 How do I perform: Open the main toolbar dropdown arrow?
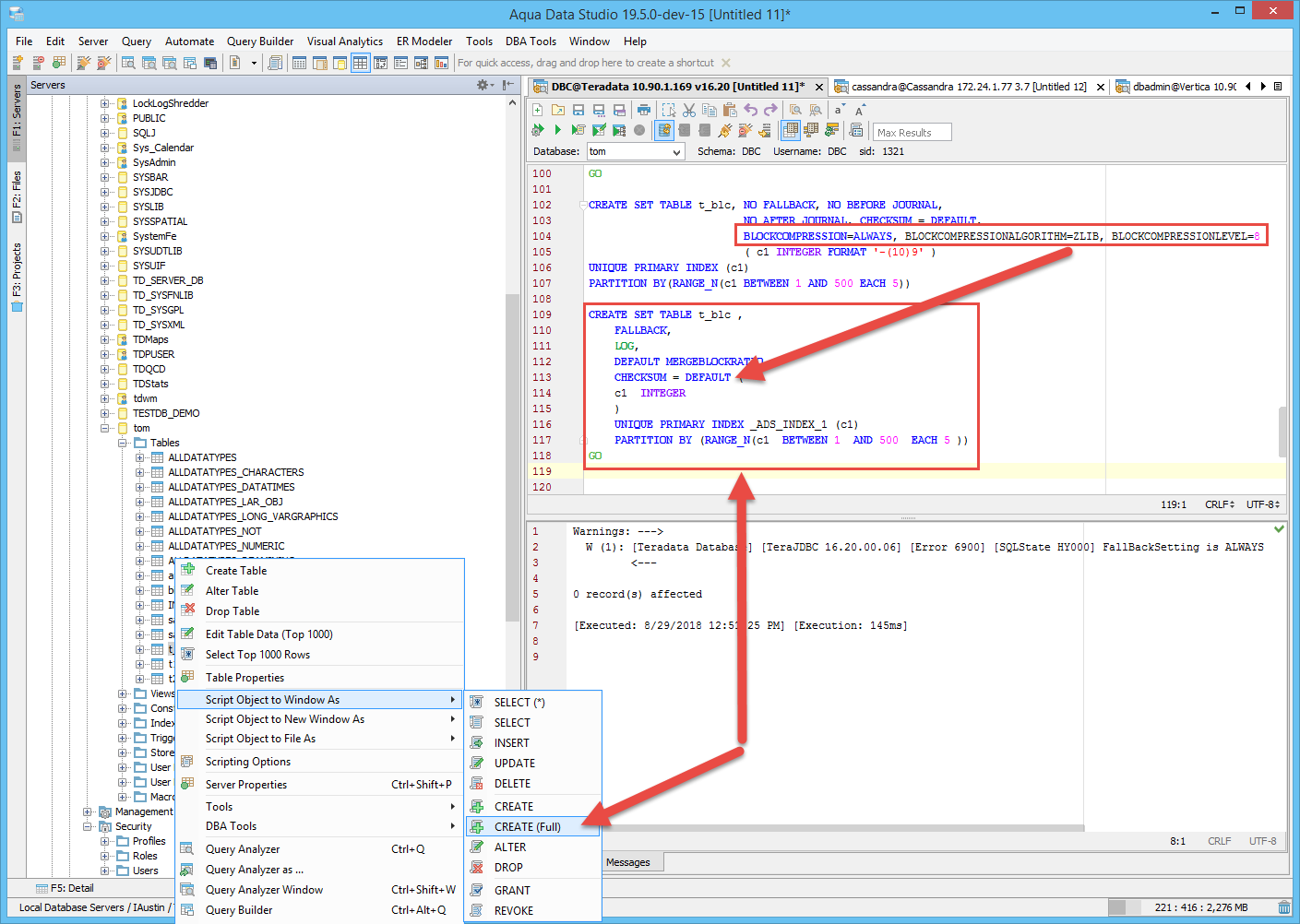[254, 63]
